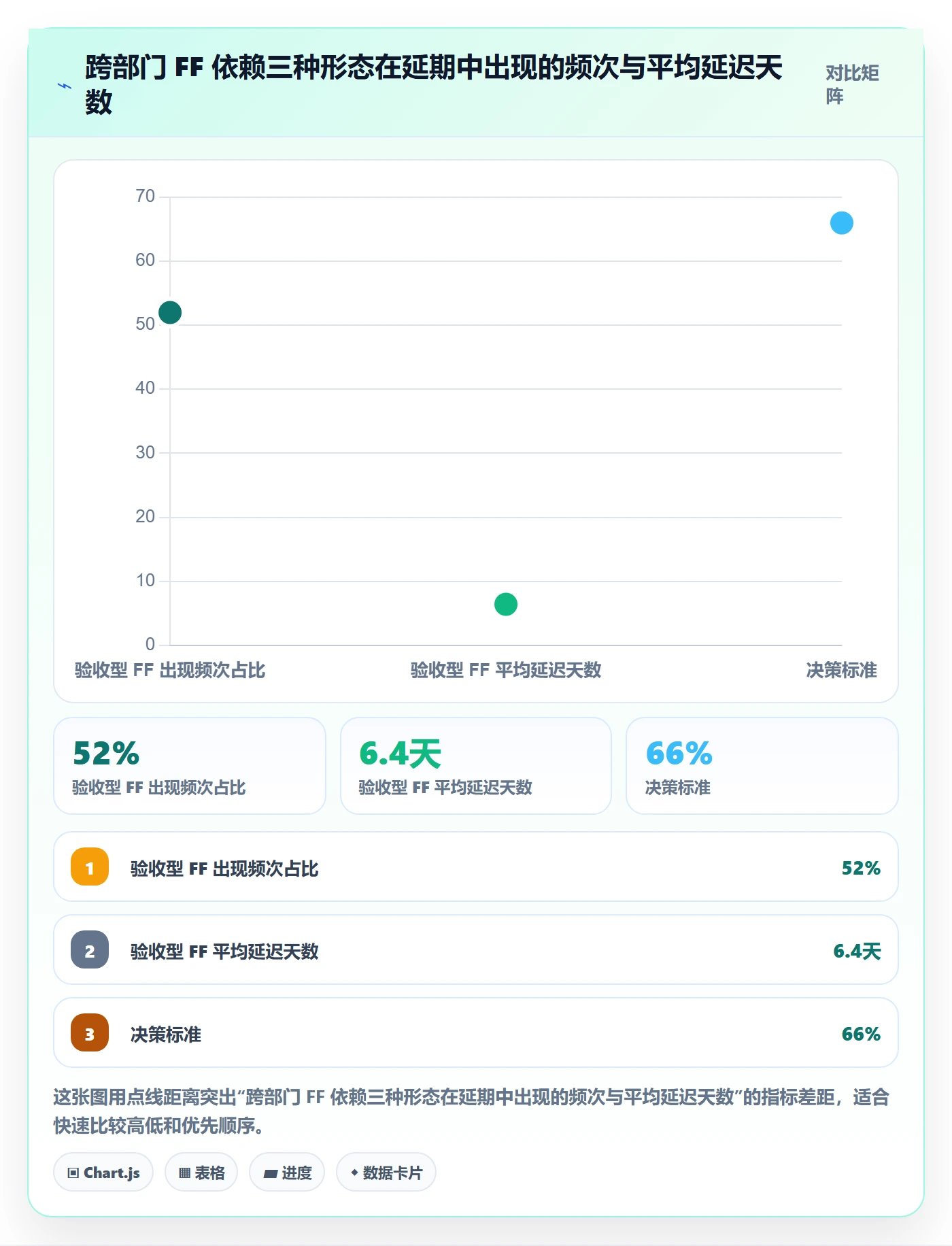Screen dimensions: 952x1246
Task: Click the 6.4天 value in ranked row 2
Action: tap(857, 951)
